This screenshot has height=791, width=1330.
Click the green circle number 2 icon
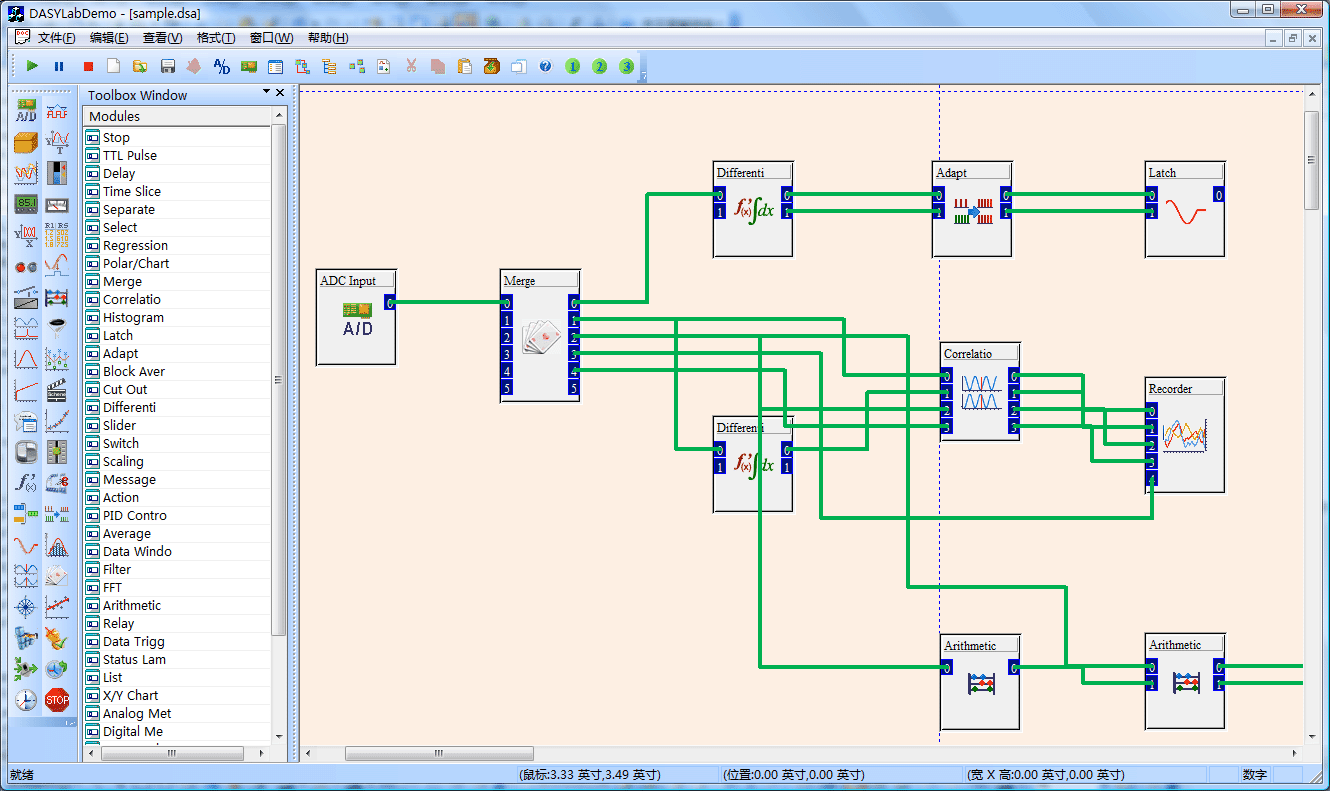599,66
